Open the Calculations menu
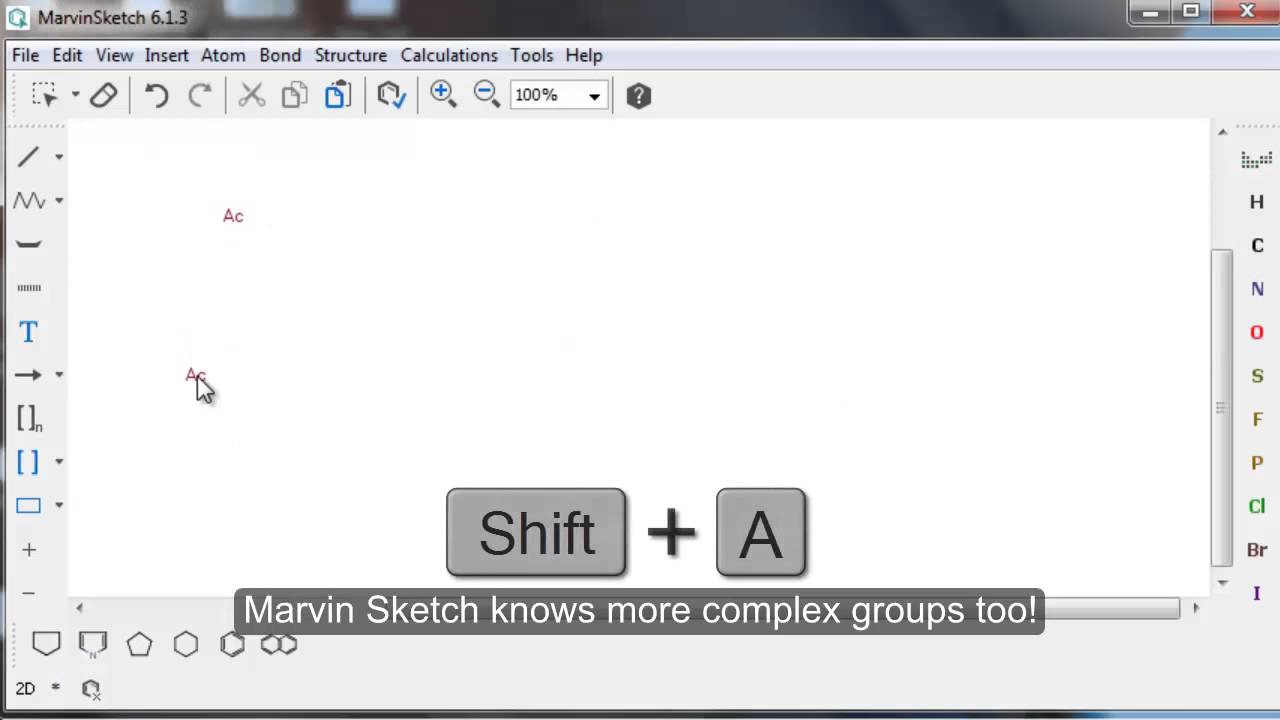The width and height of the screenshot is (1280, 720). [449, 55]
